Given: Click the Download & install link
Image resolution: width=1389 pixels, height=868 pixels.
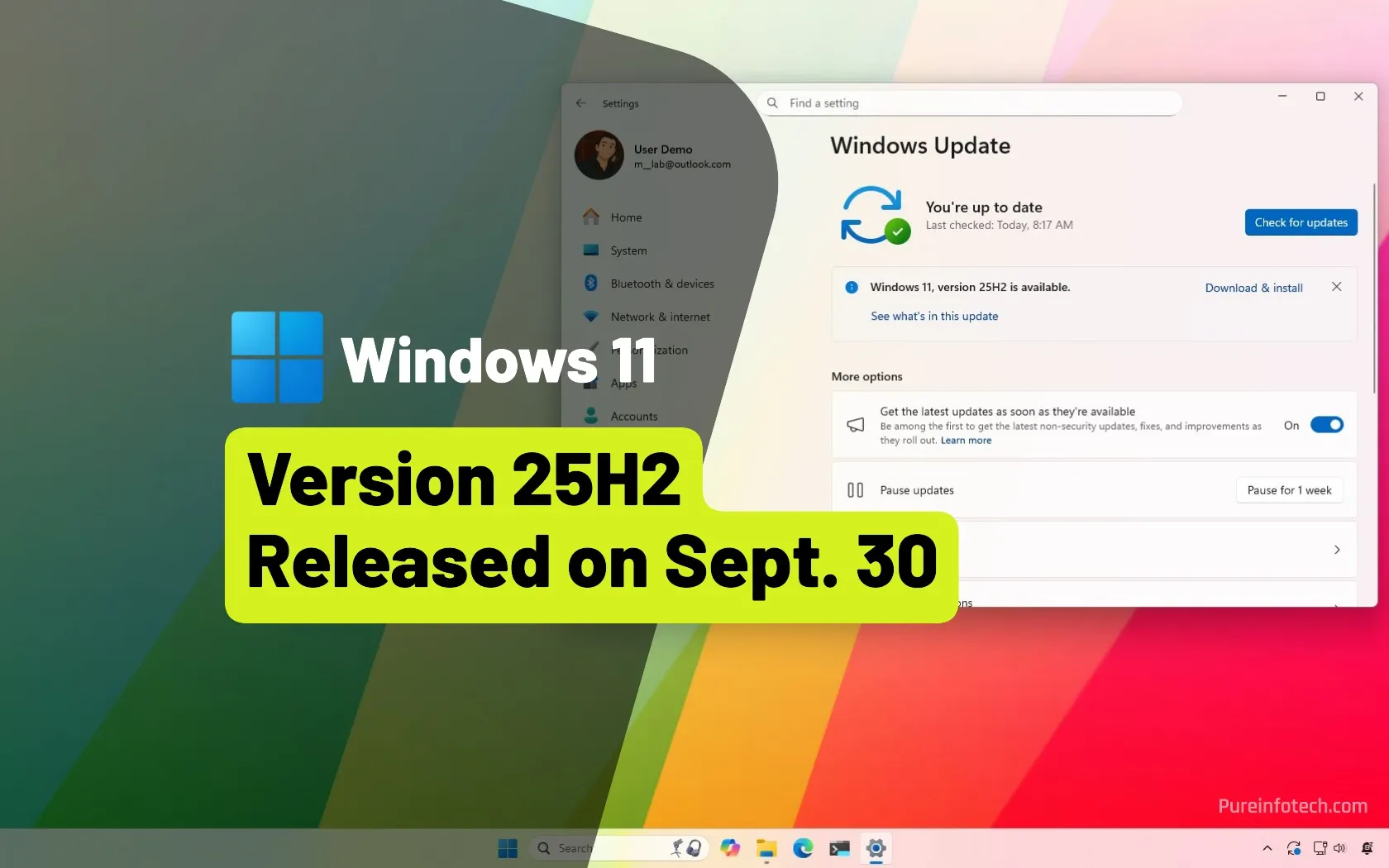Looking at the screenshot, I should pos(1253,288).
